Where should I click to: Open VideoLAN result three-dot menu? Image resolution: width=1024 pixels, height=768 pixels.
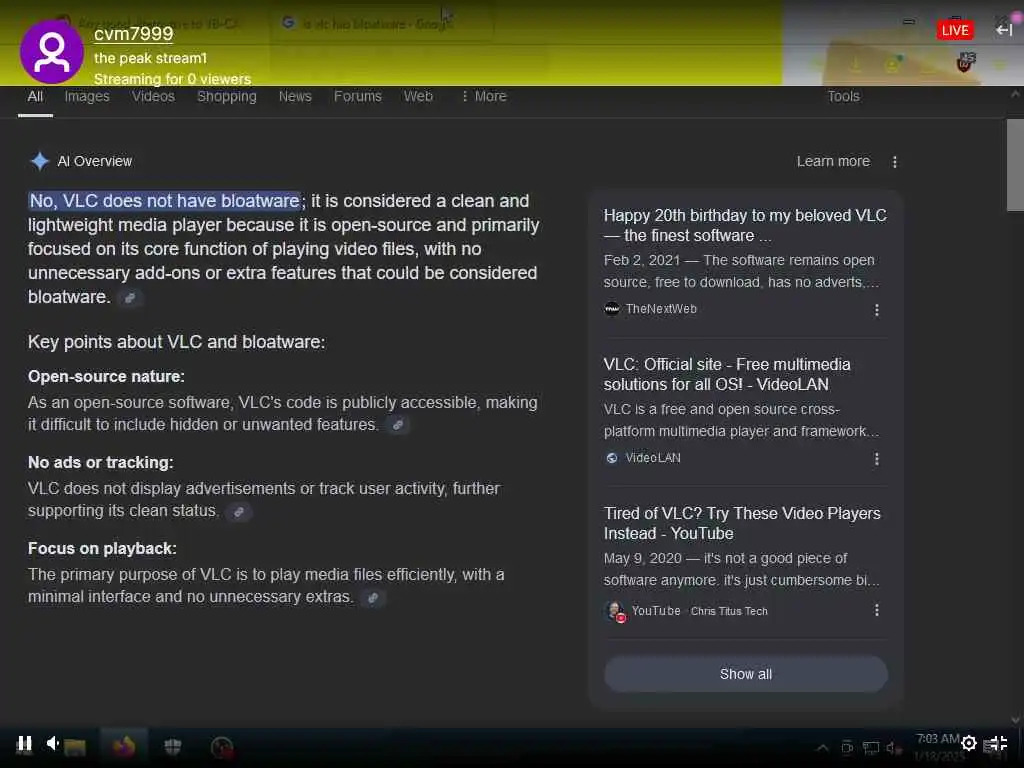coord(876,459)
